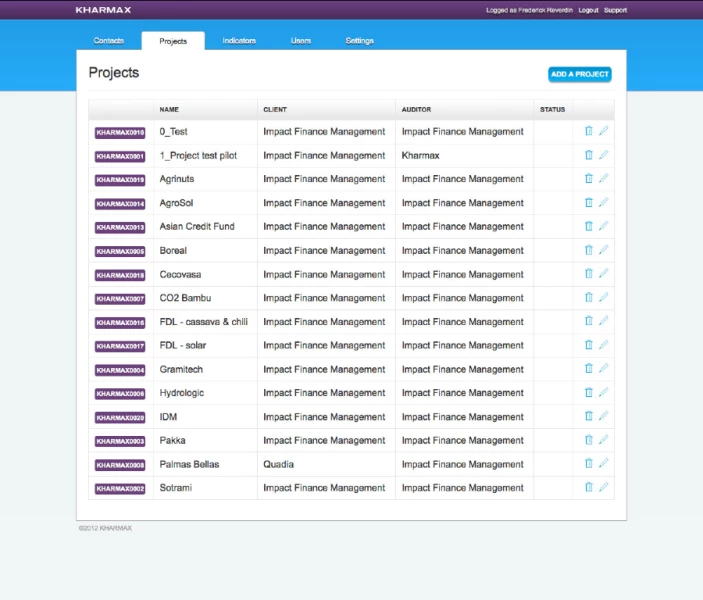Click the trash icon in Gramitech row

coord(588,369)
